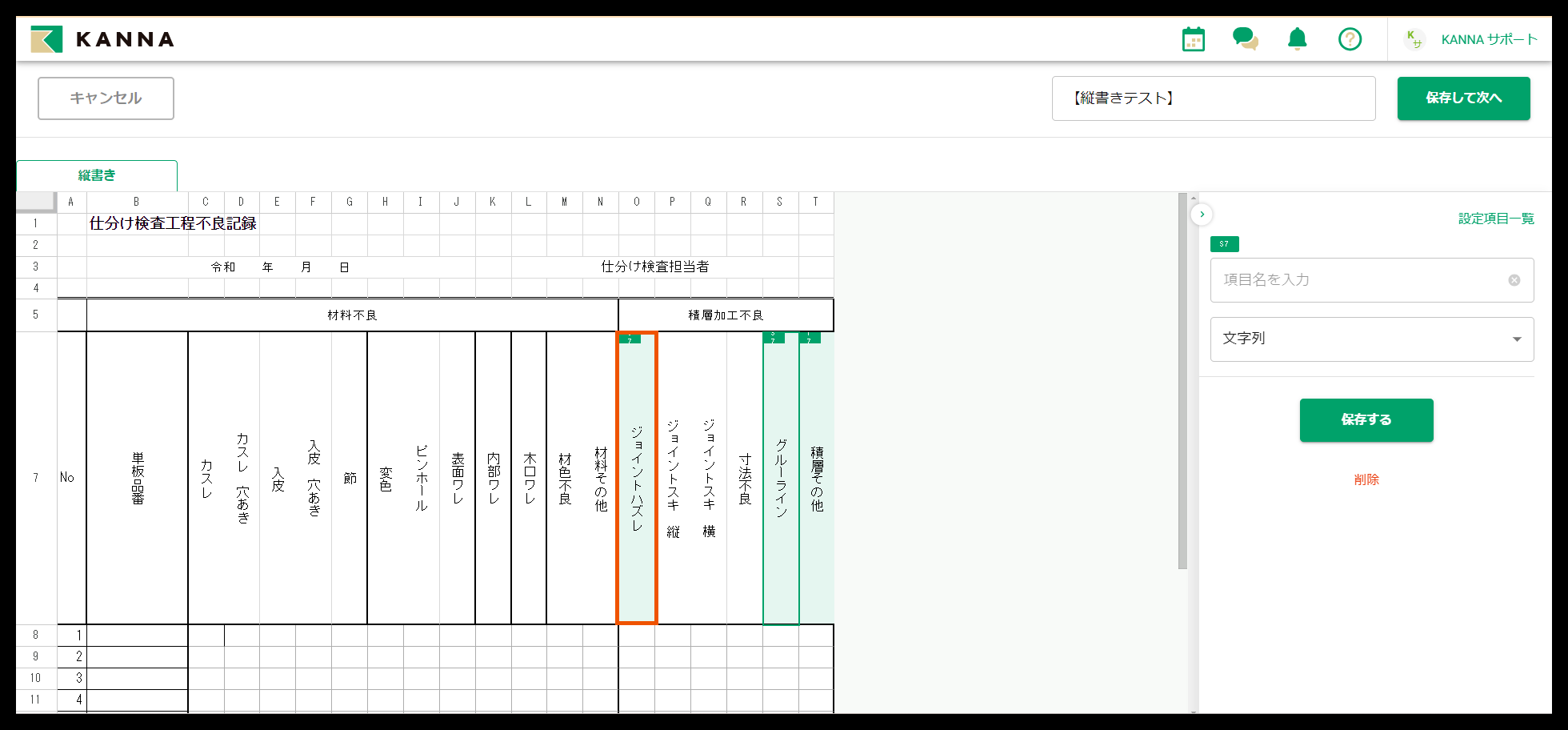The height and width of the screenshot is (730, 1568).
Task: Open help using the question mark icon
Action: (x=1350, y=38)
